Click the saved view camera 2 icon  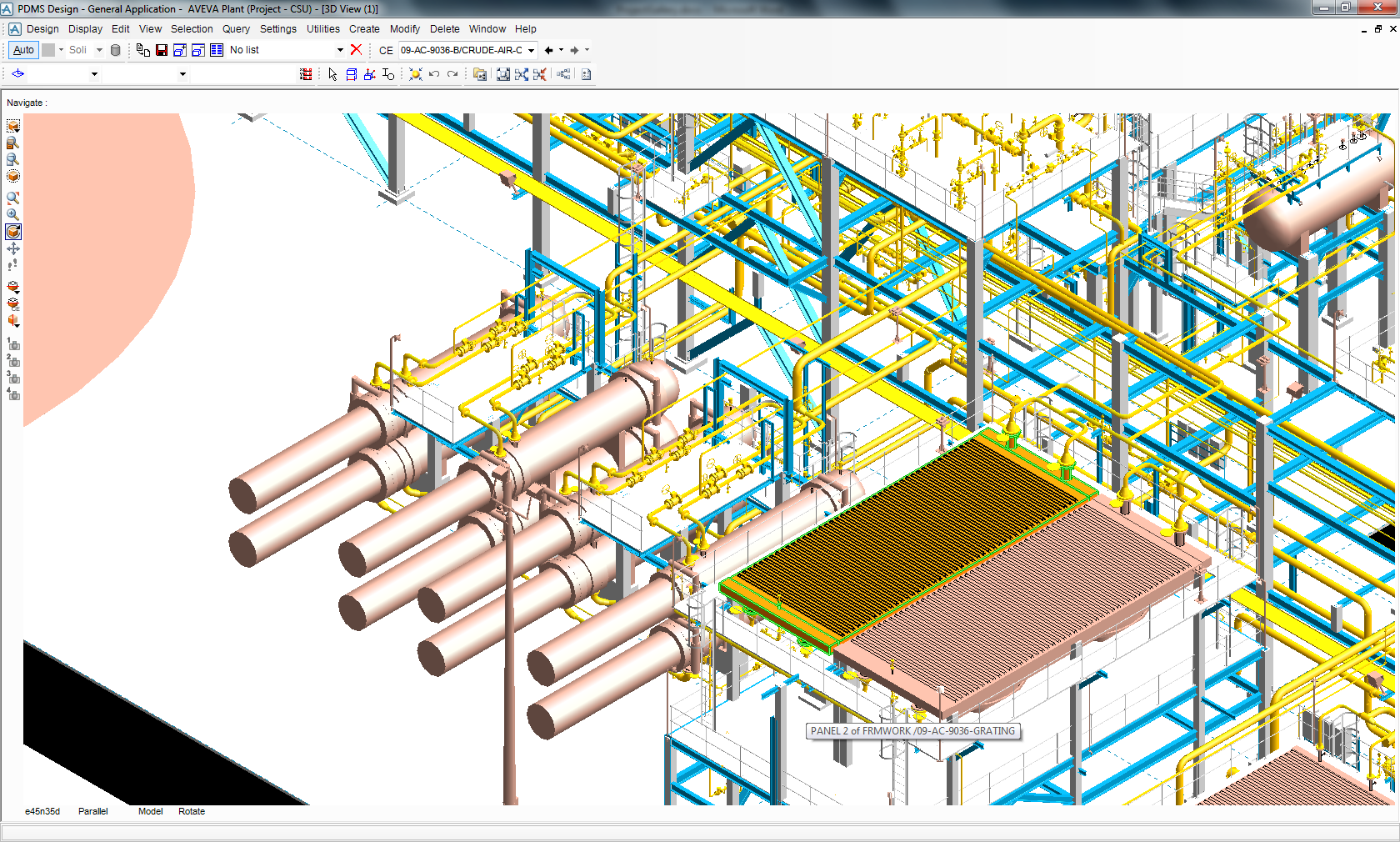tap(13, 360)
